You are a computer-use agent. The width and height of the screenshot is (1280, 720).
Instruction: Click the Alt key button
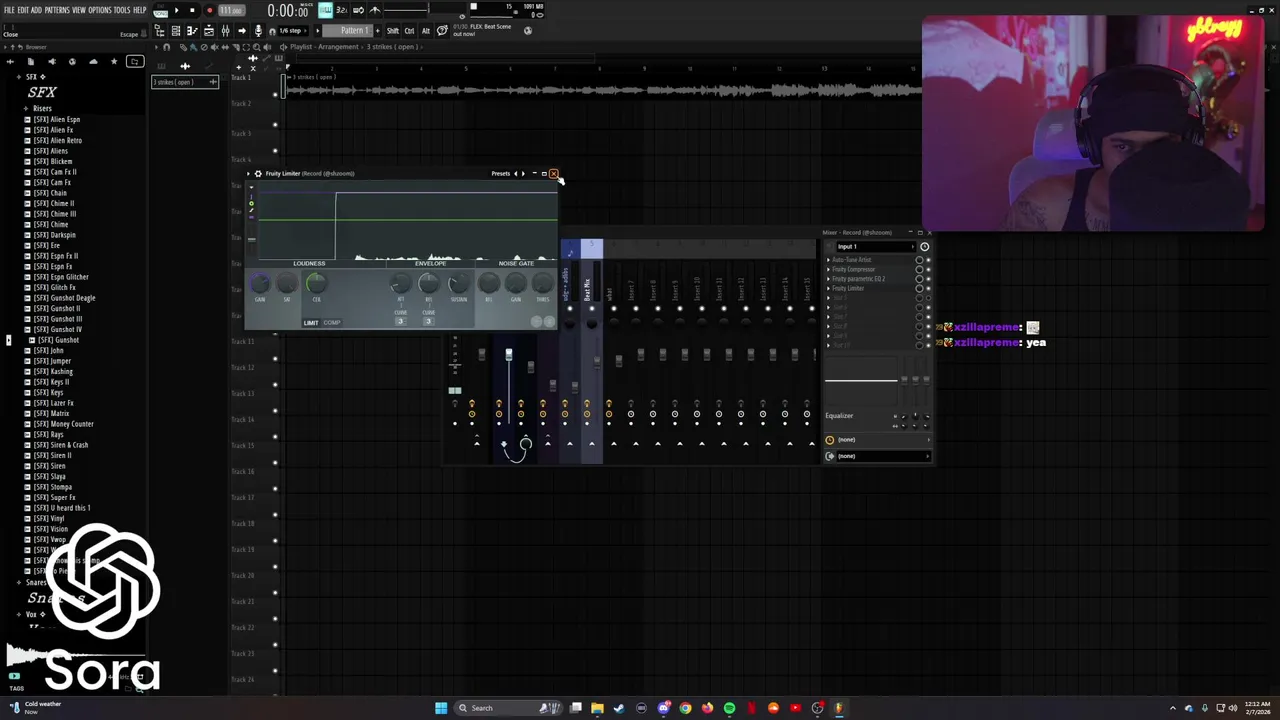(426, 31)
